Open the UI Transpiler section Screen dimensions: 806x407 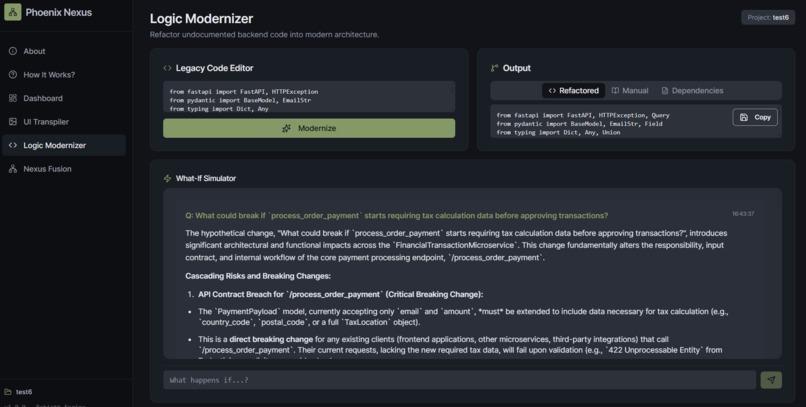(x=64, y=122)
